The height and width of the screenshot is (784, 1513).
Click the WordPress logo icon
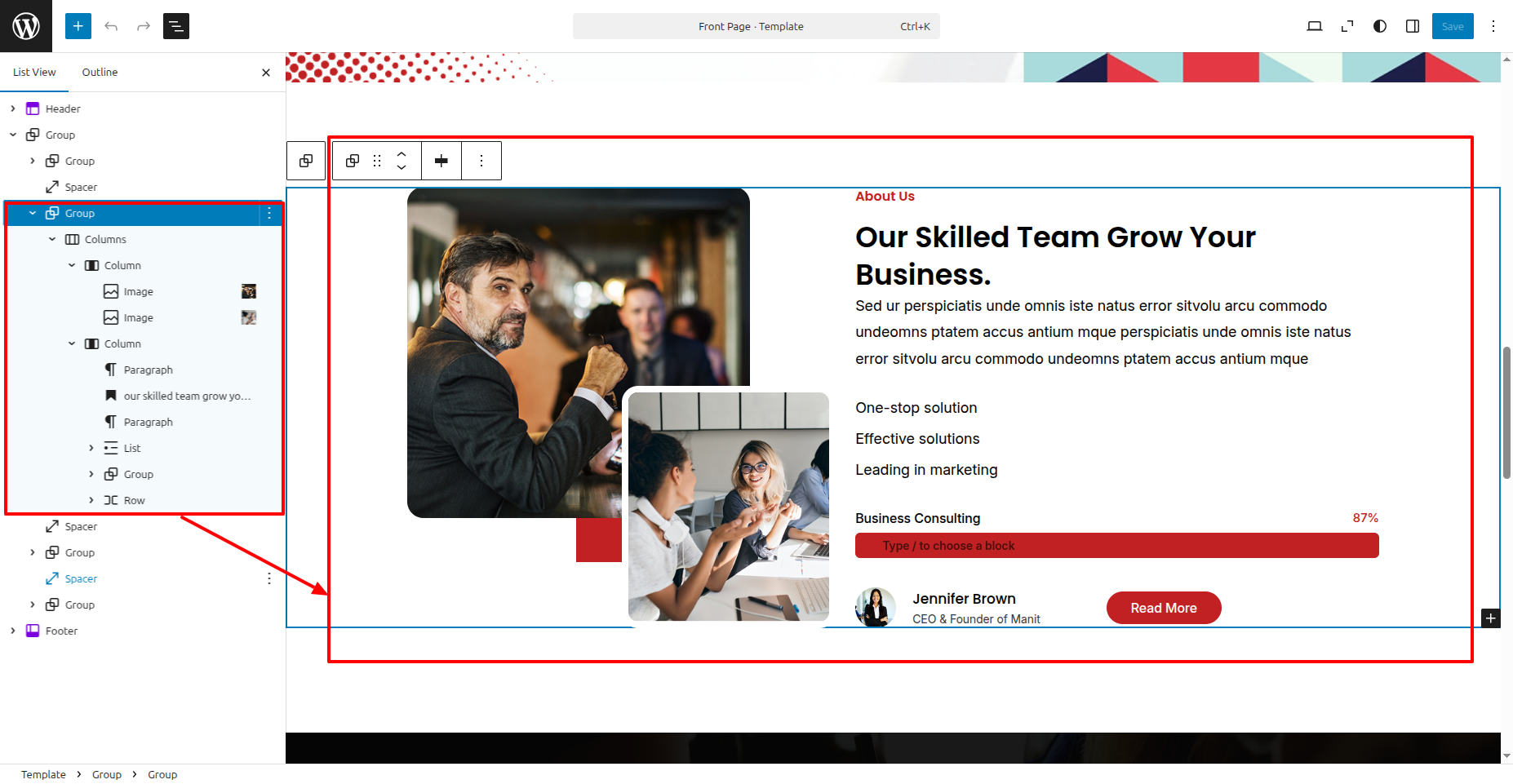click(26, 26)
